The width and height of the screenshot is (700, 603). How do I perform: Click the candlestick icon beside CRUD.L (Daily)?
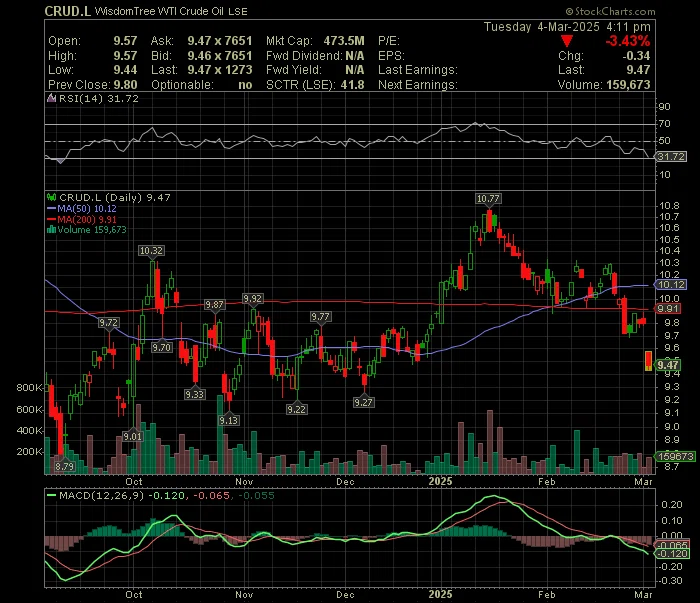(x=51, y=197)
